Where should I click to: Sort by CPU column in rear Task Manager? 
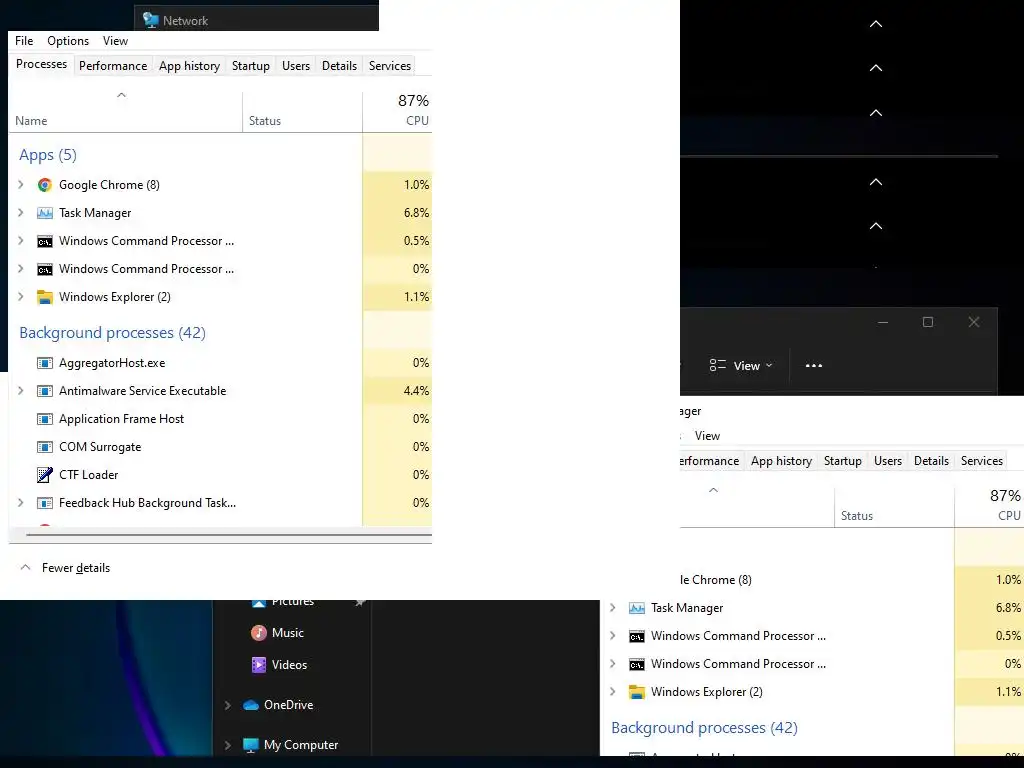click(x=989, y=507)
